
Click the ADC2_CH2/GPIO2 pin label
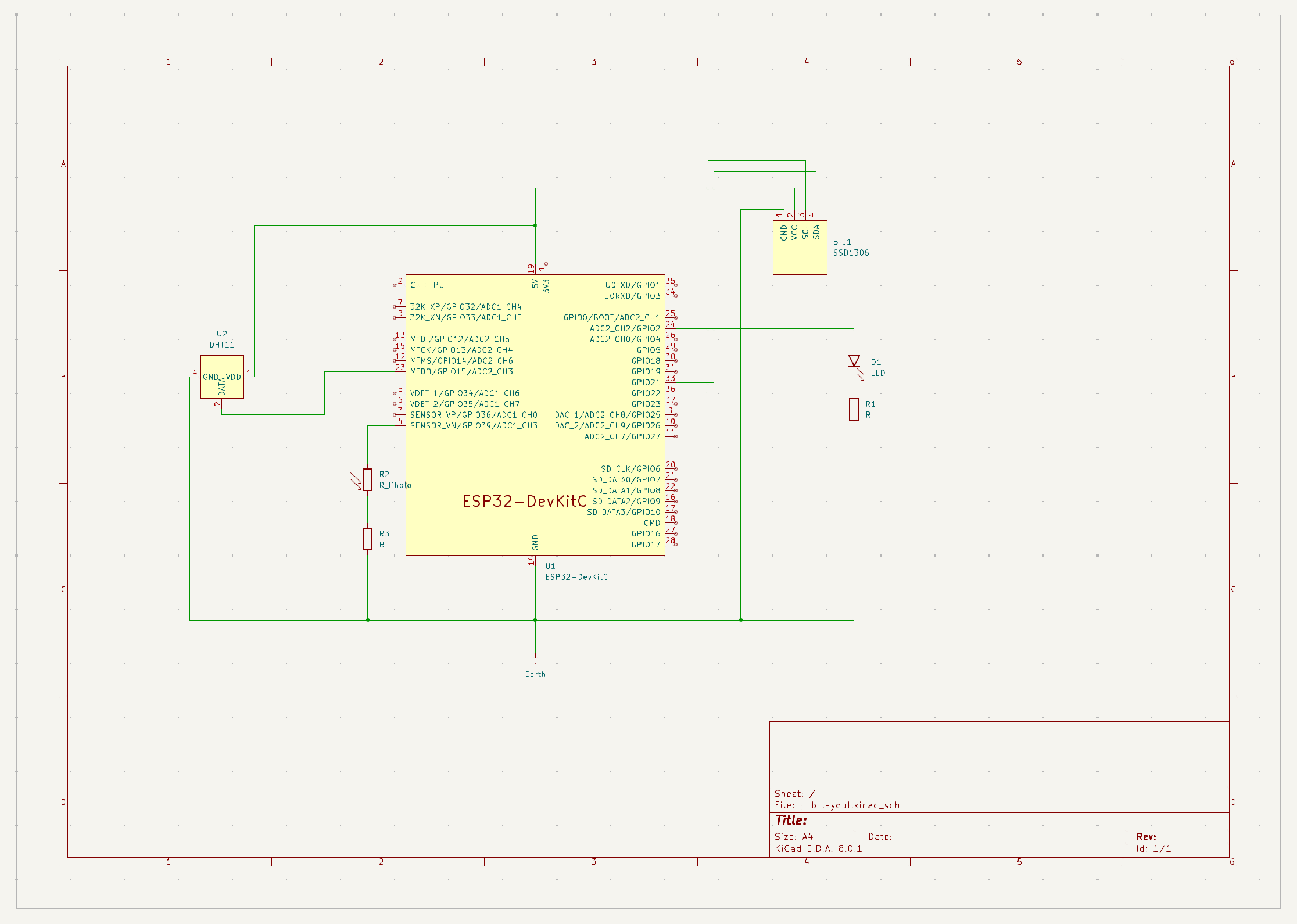pos(625,328)
